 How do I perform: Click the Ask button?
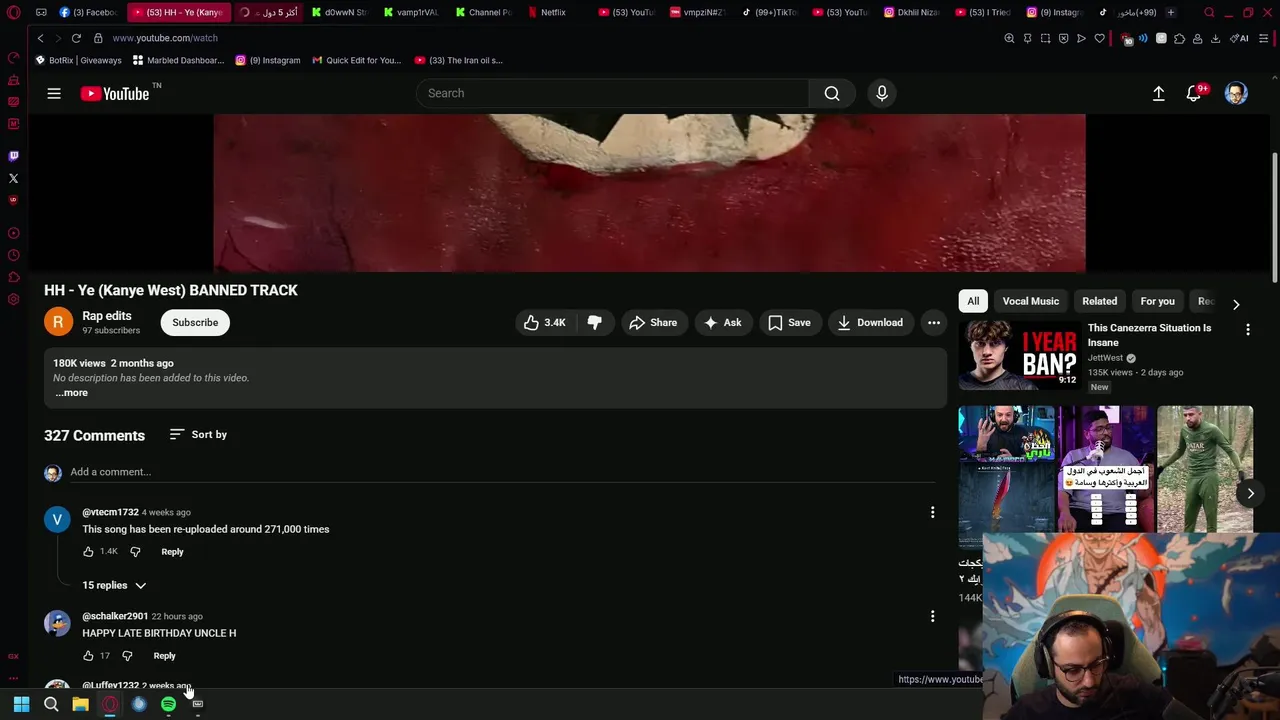tap(722, 322)
